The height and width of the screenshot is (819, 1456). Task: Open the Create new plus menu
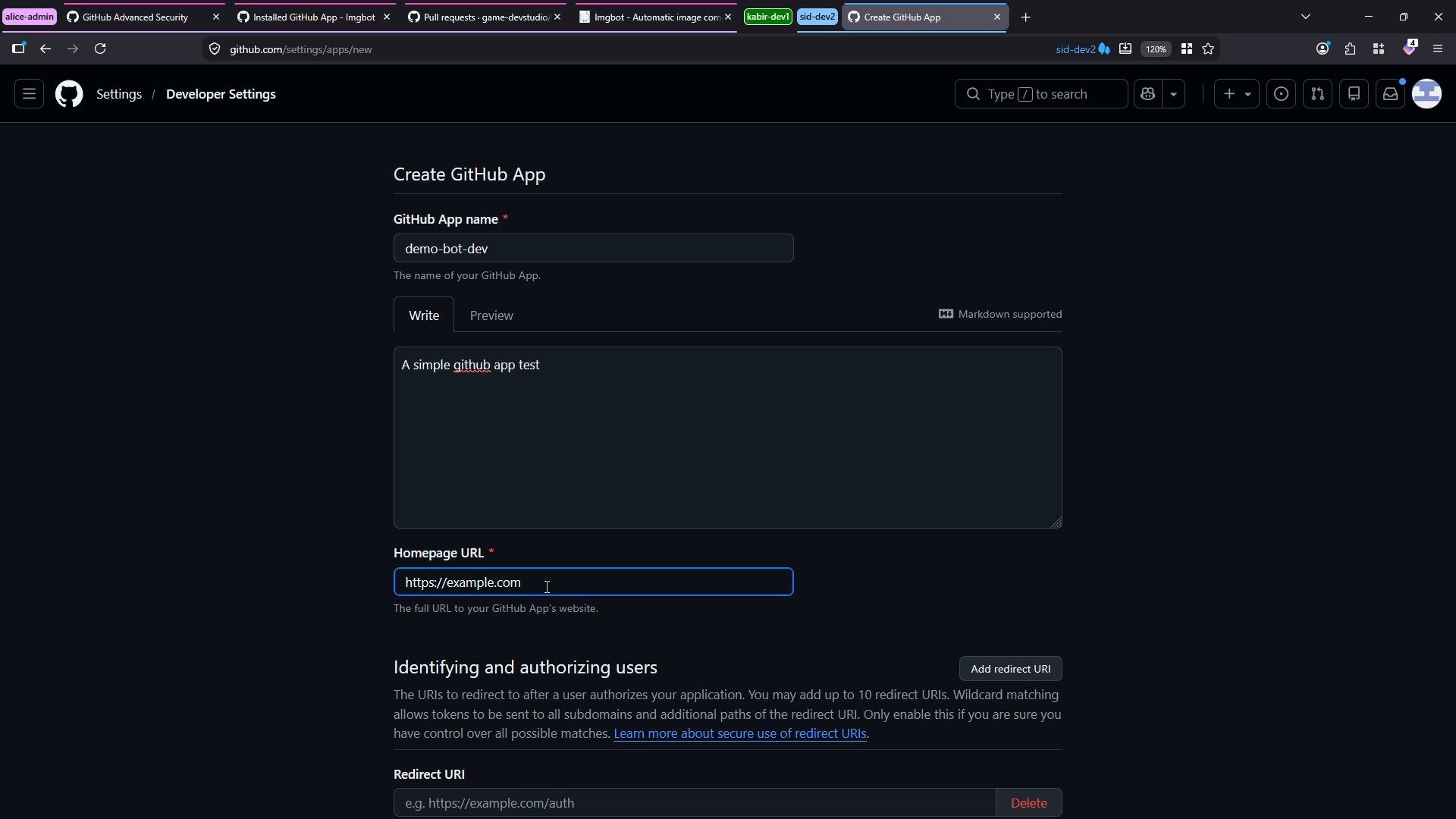click(x=1237, y=94)
